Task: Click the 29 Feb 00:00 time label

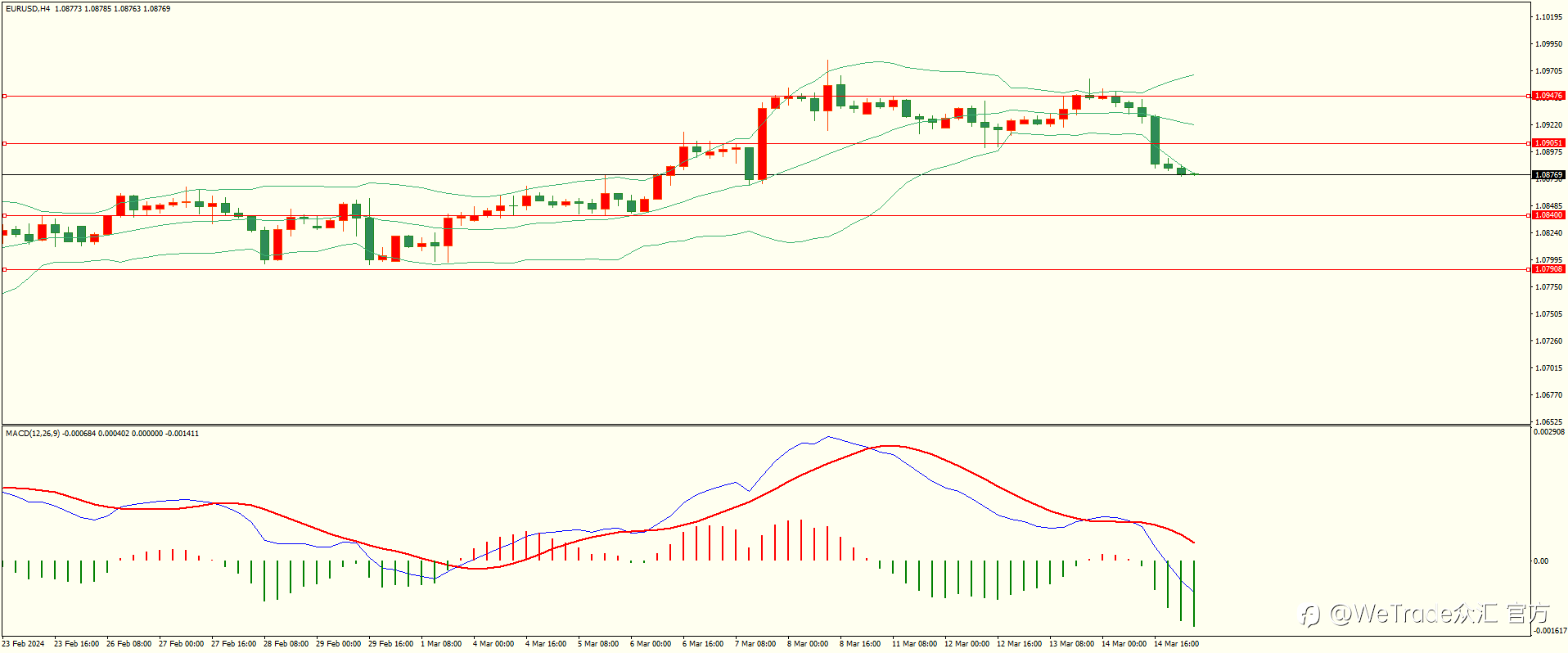Action: [x=338, y=644]
